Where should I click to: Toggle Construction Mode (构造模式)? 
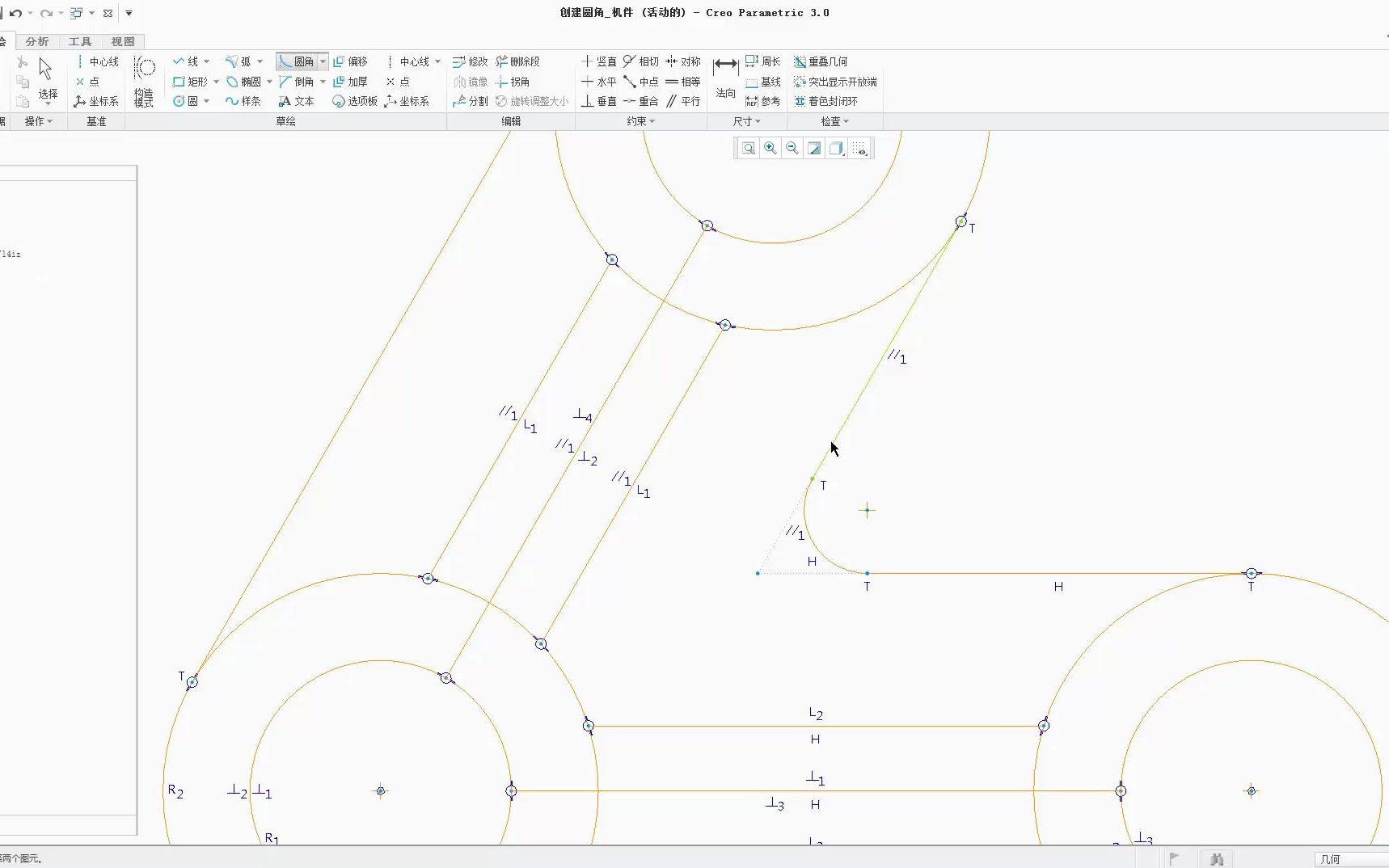pyautogui.click(x=144, y=81)
